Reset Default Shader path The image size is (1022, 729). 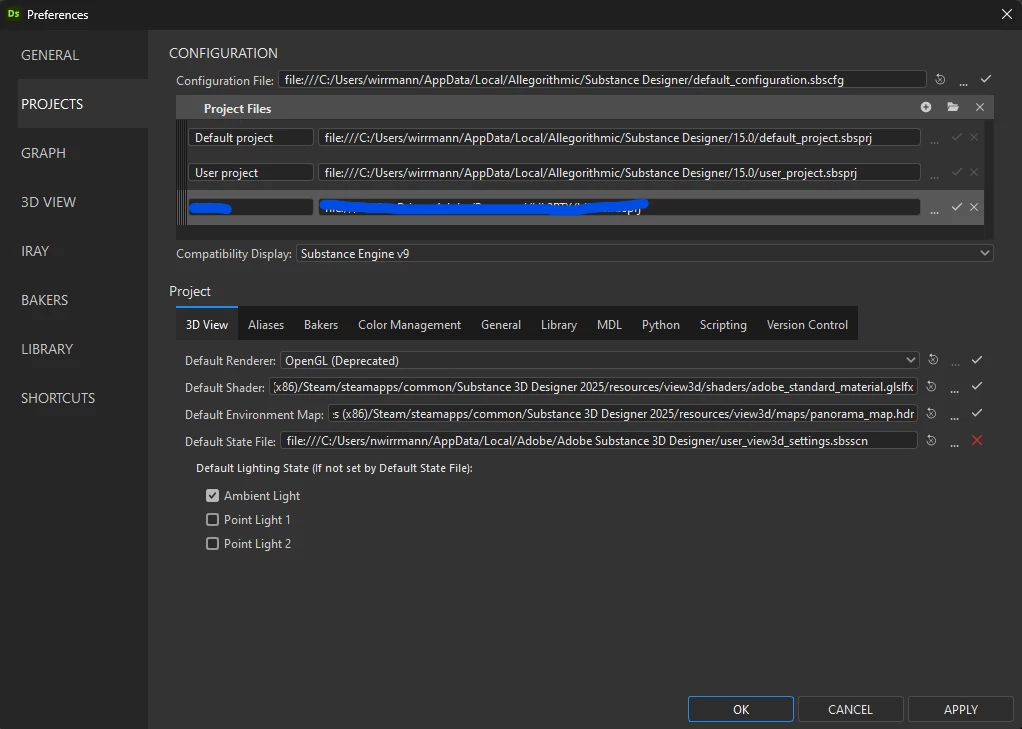tap(931, 387)
